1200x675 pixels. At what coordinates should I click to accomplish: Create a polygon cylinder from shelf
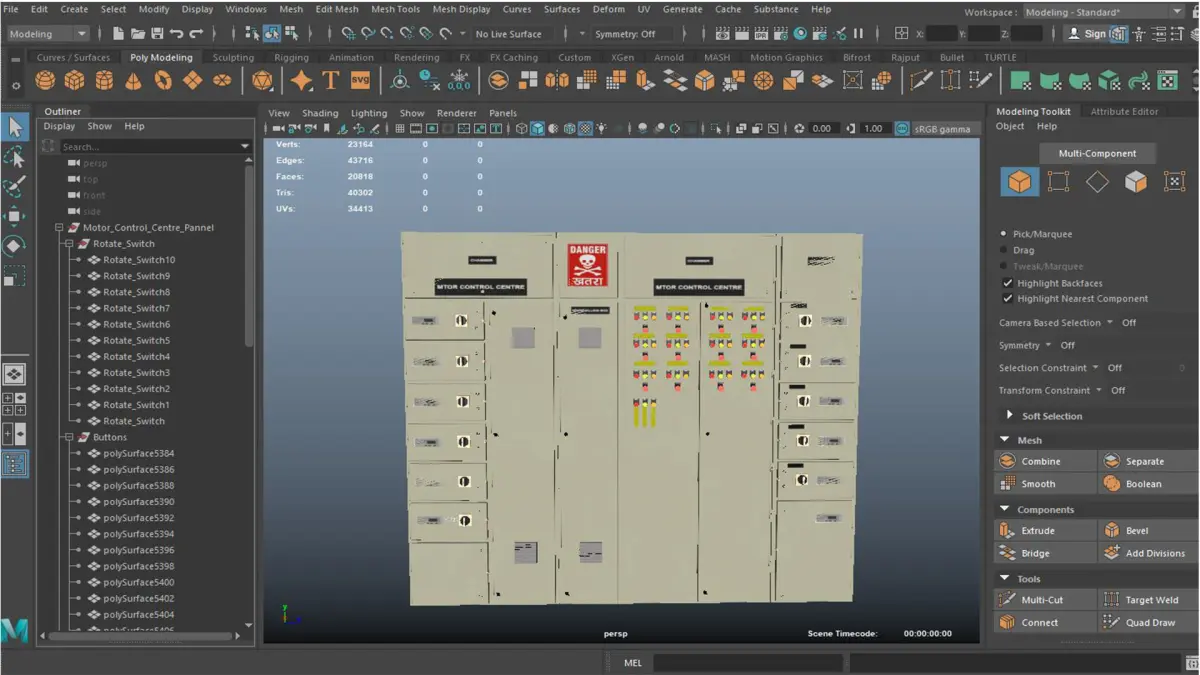104,80
